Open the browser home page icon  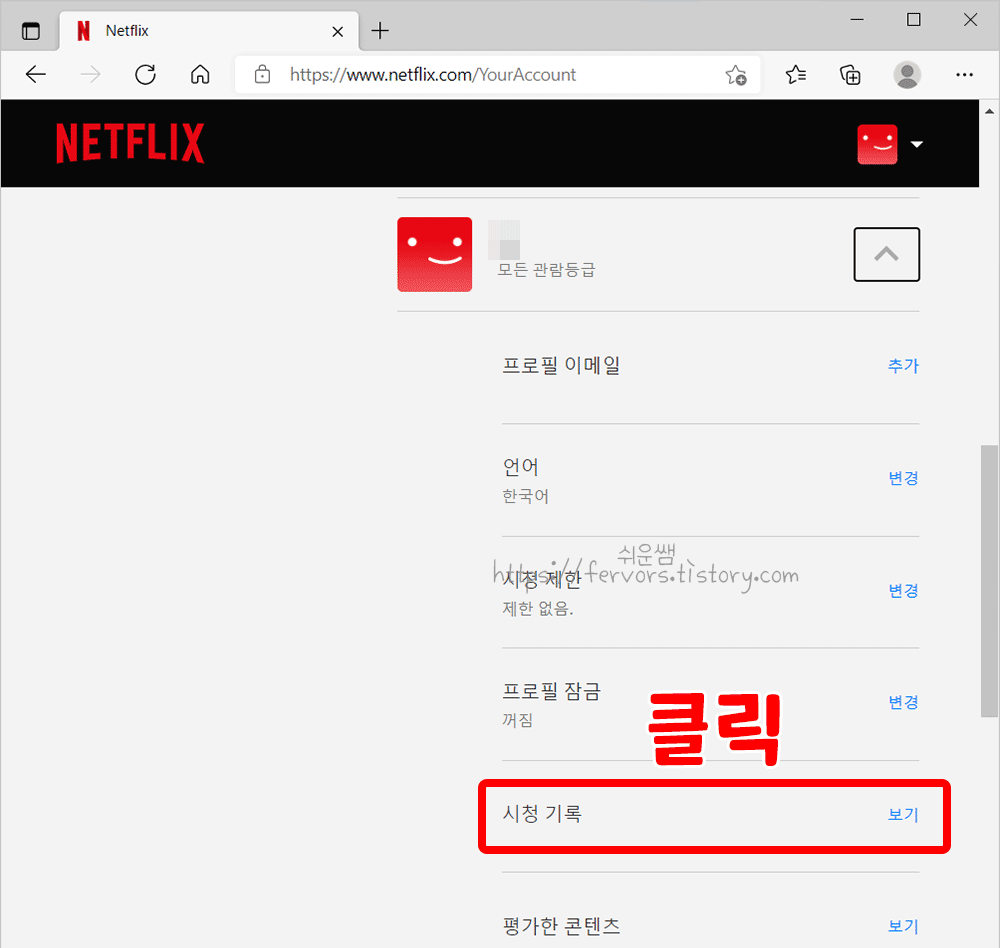(x=200, y=75)
